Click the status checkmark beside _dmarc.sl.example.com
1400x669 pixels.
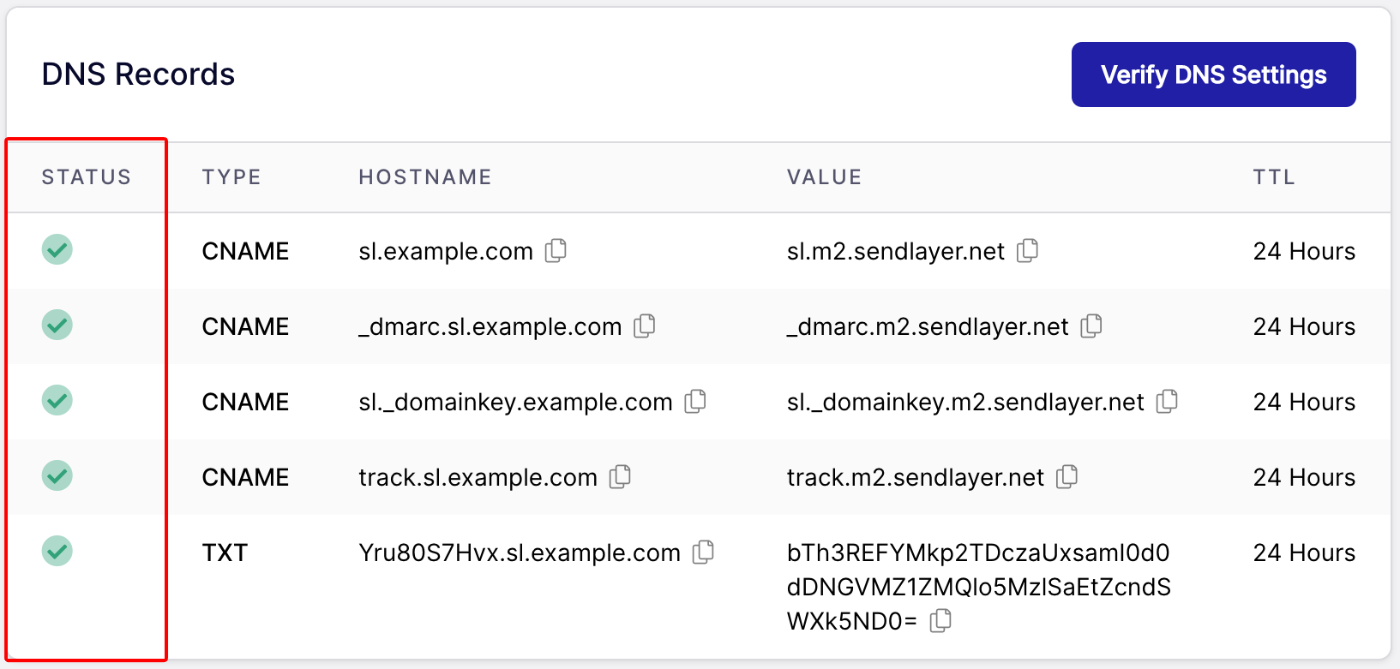click(57, 326)
